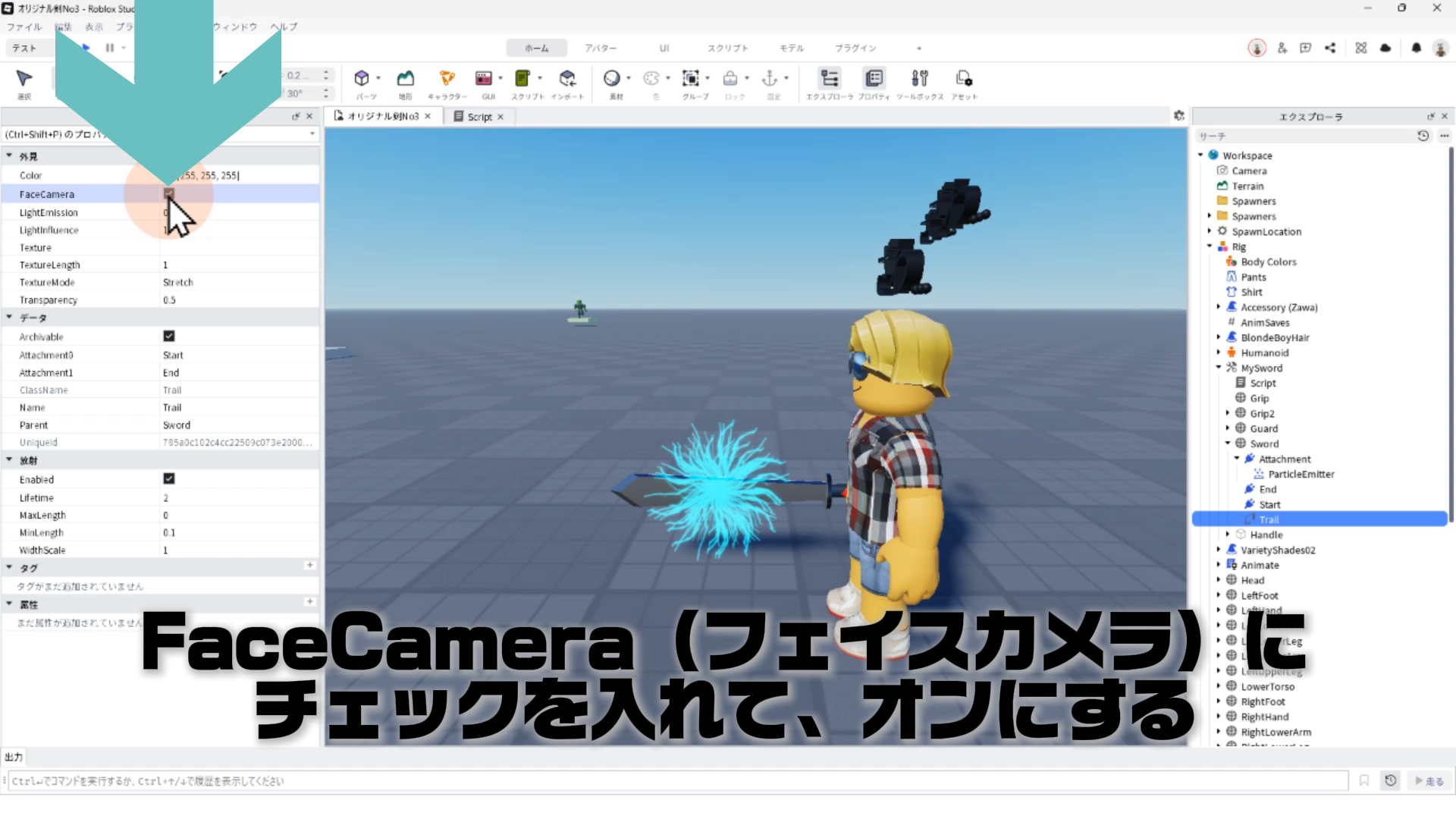Image resolution: width=1456 pixels, height=819 pixels.
Task: Click the Group (グループ) icon
Action: pyautogui.click(x=690, y=78)
